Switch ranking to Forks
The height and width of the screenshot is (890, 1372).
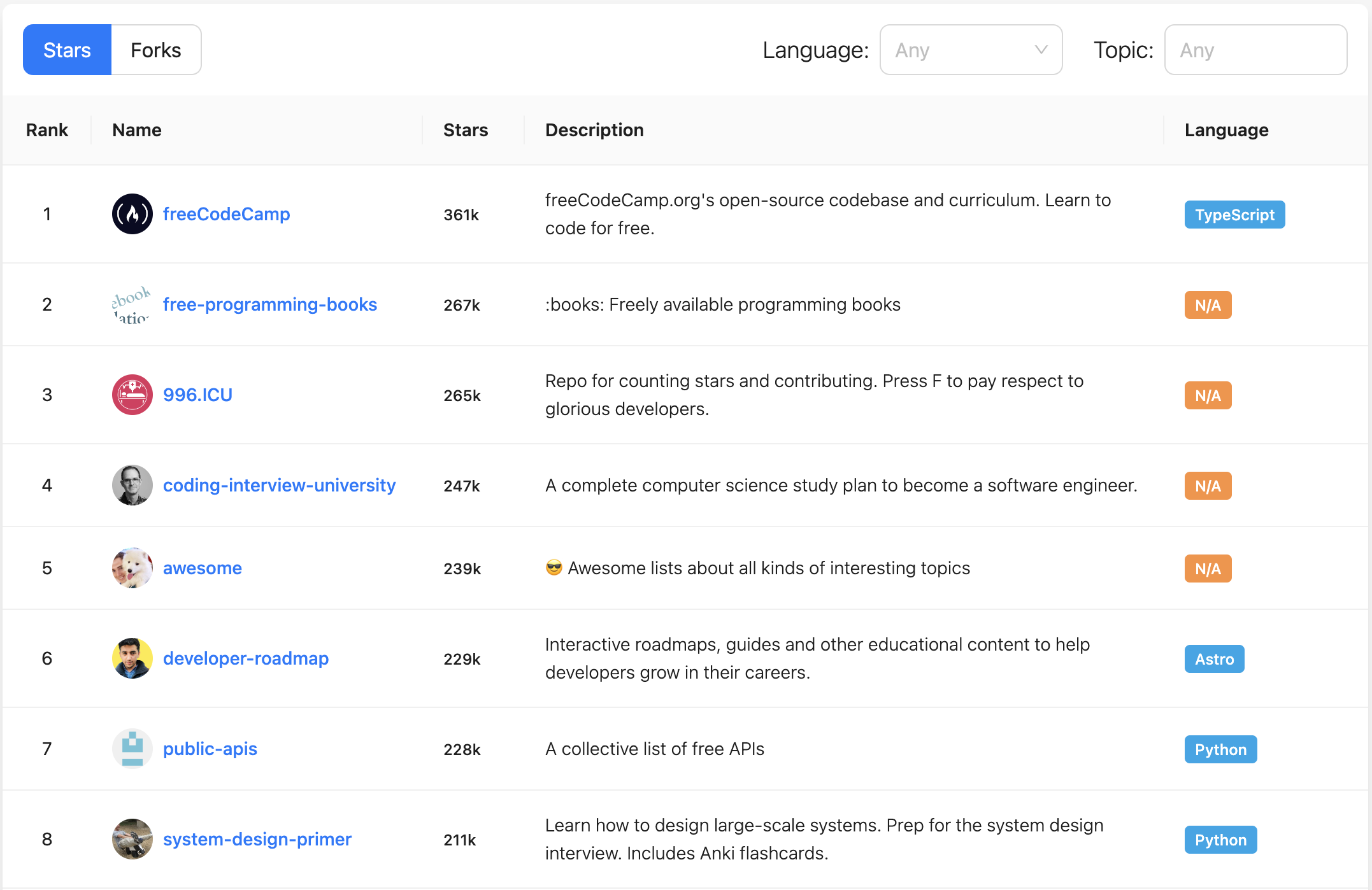click(156, 50)
